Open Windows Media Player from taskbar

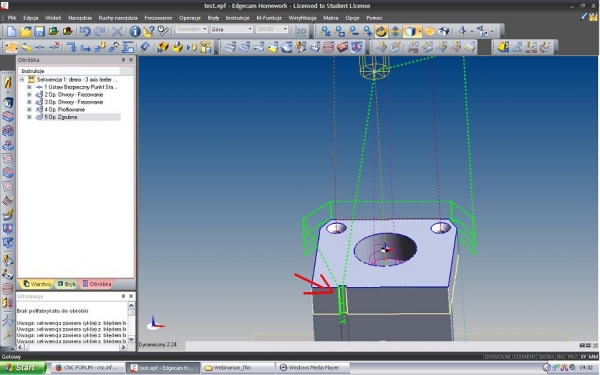tap(313, 368)
